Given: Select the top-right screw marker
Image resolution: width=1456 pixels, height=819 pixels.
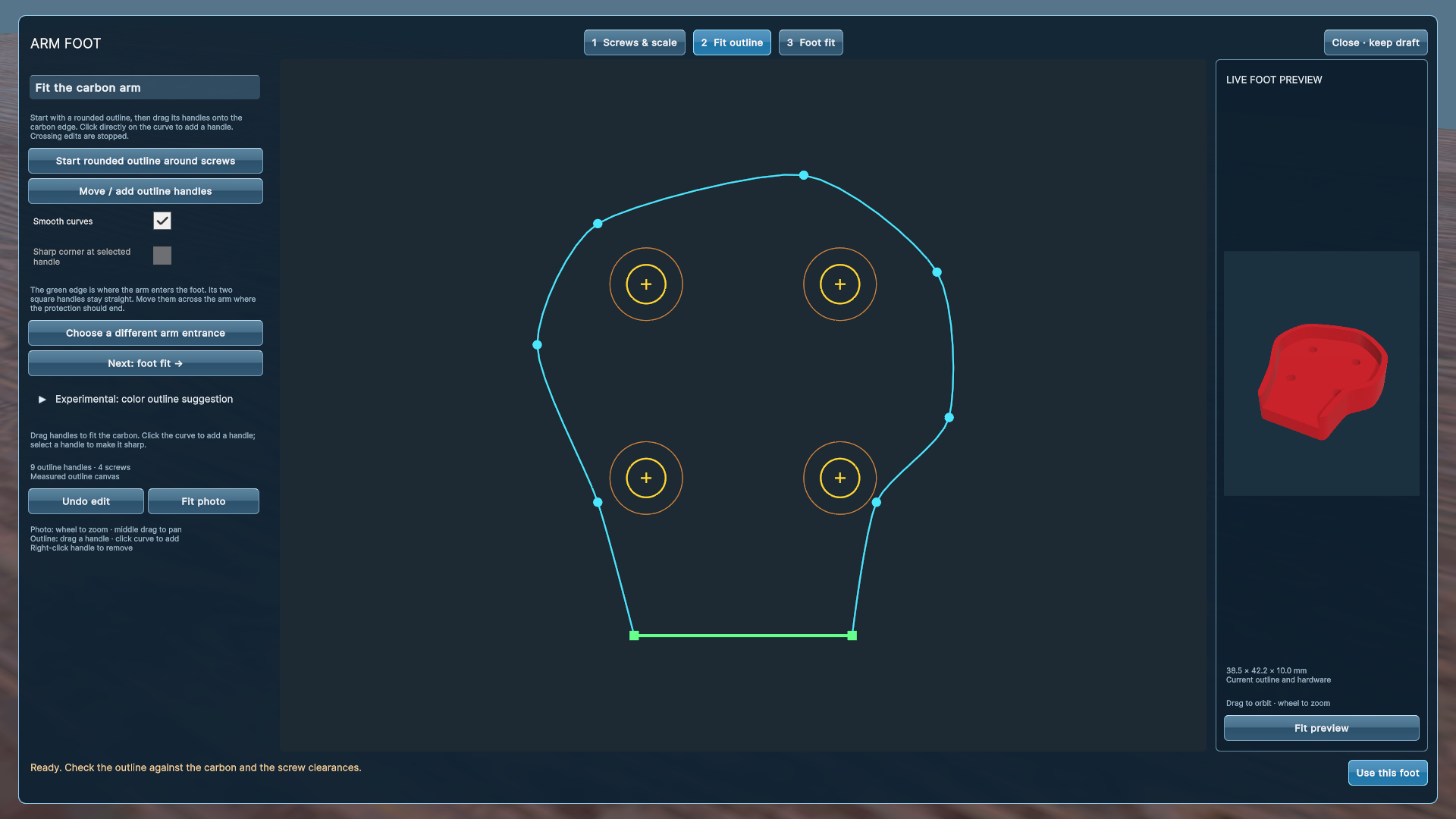Looking at the screenshot, I should click(x=840, y=284).
